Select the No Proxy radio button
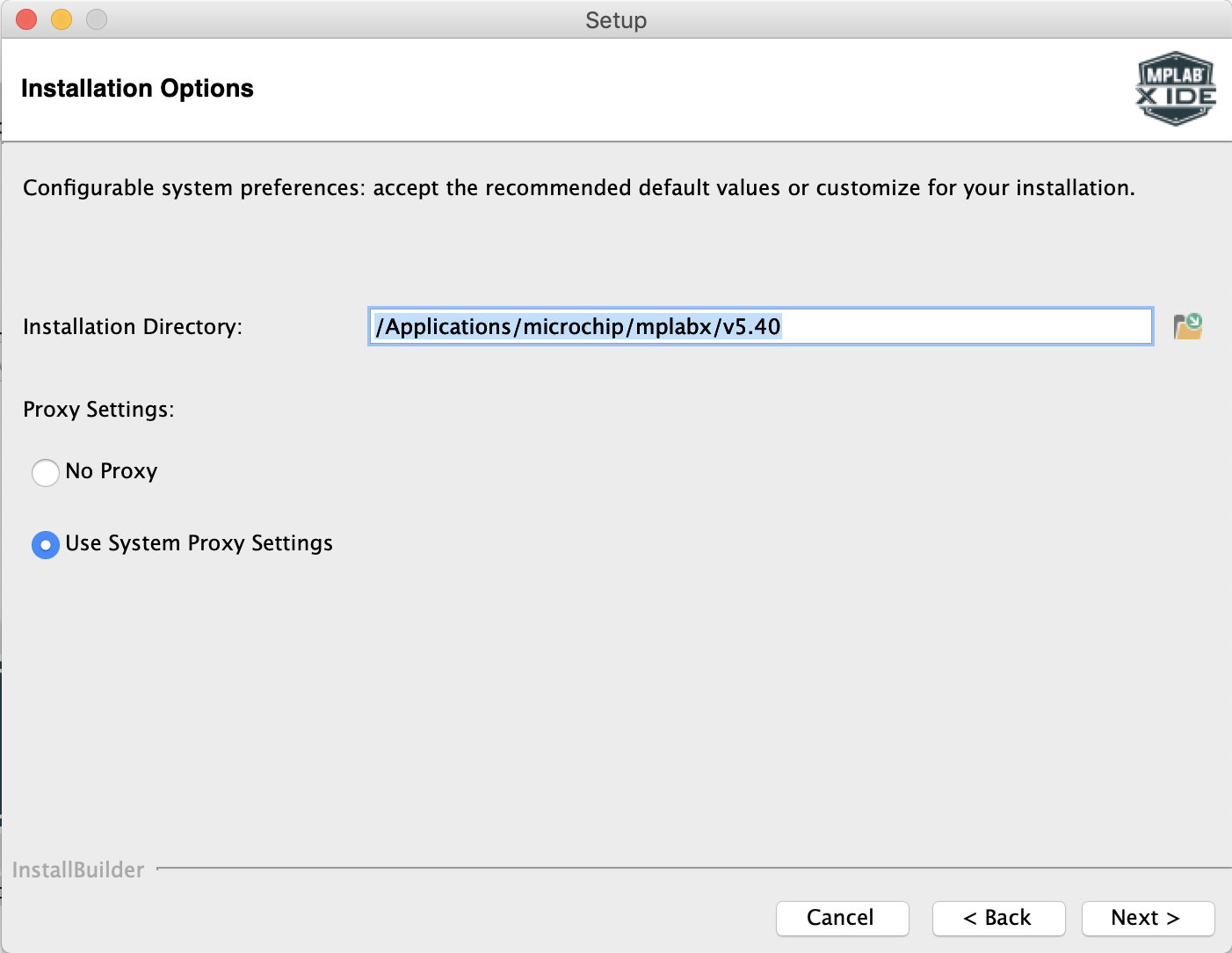This screenshot has height=953, width=1232. [x=46, y=473]
